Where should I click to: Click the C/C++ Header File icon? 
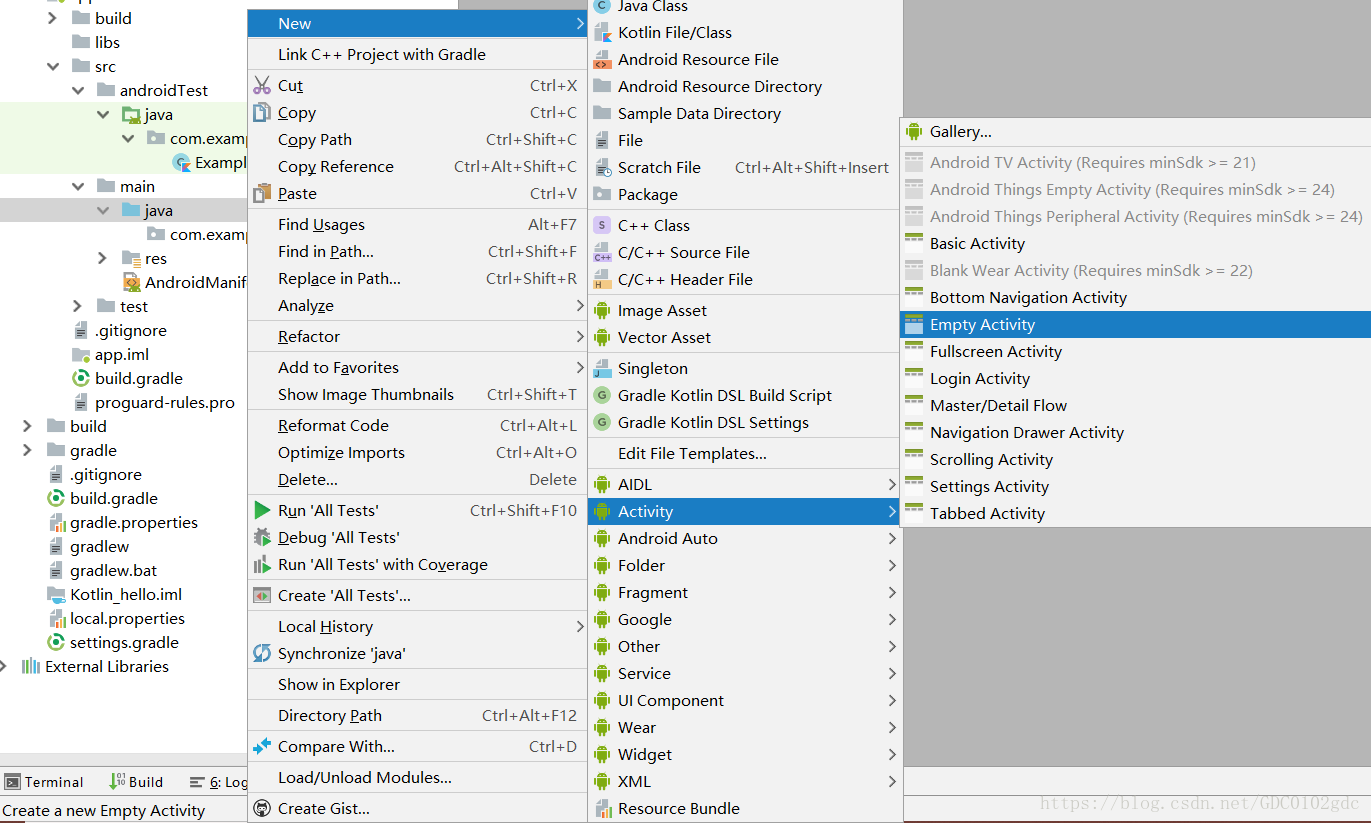(x=602, y=280)
